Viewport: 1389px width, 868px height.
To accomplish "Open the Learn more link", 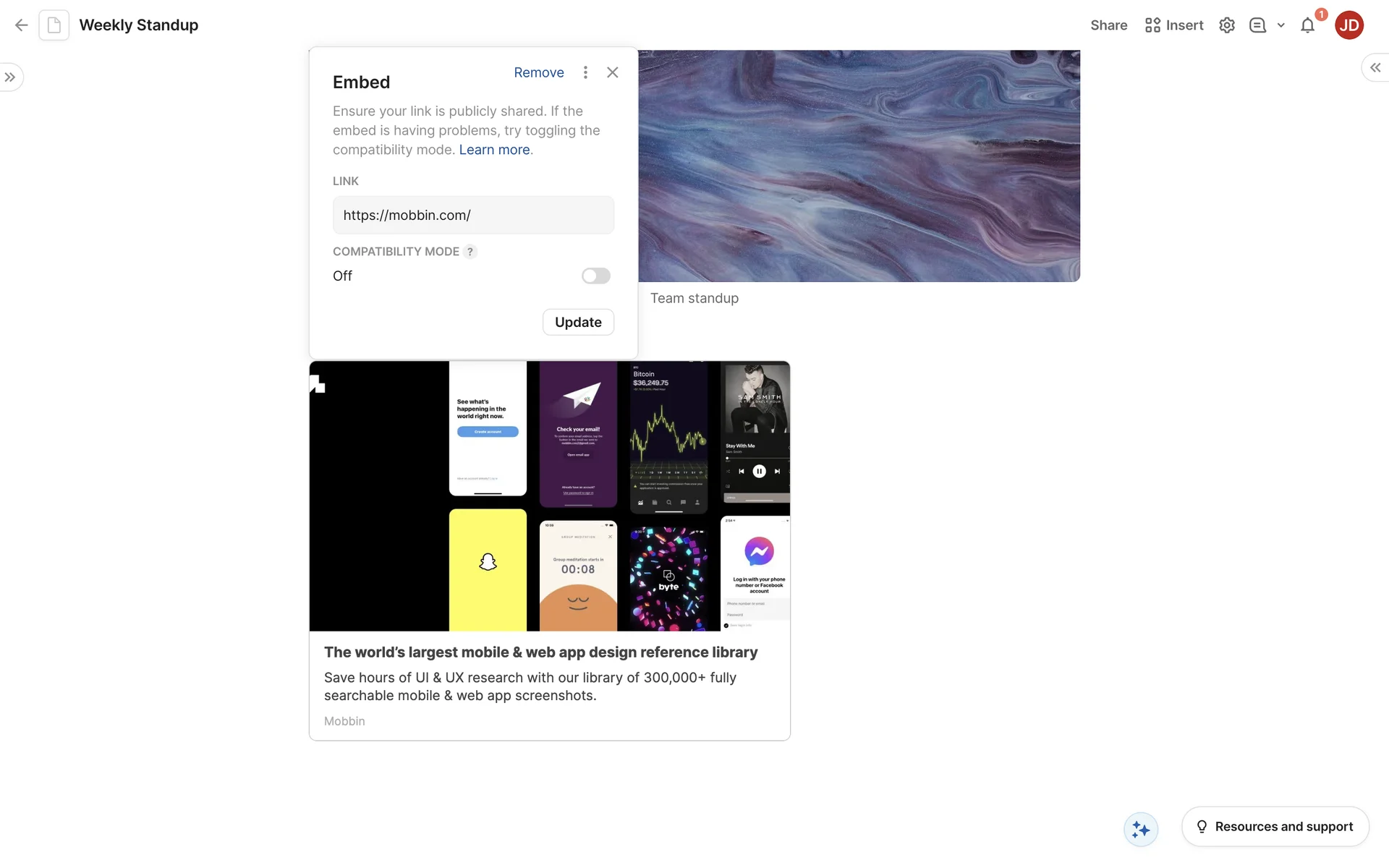I will 494,150.
